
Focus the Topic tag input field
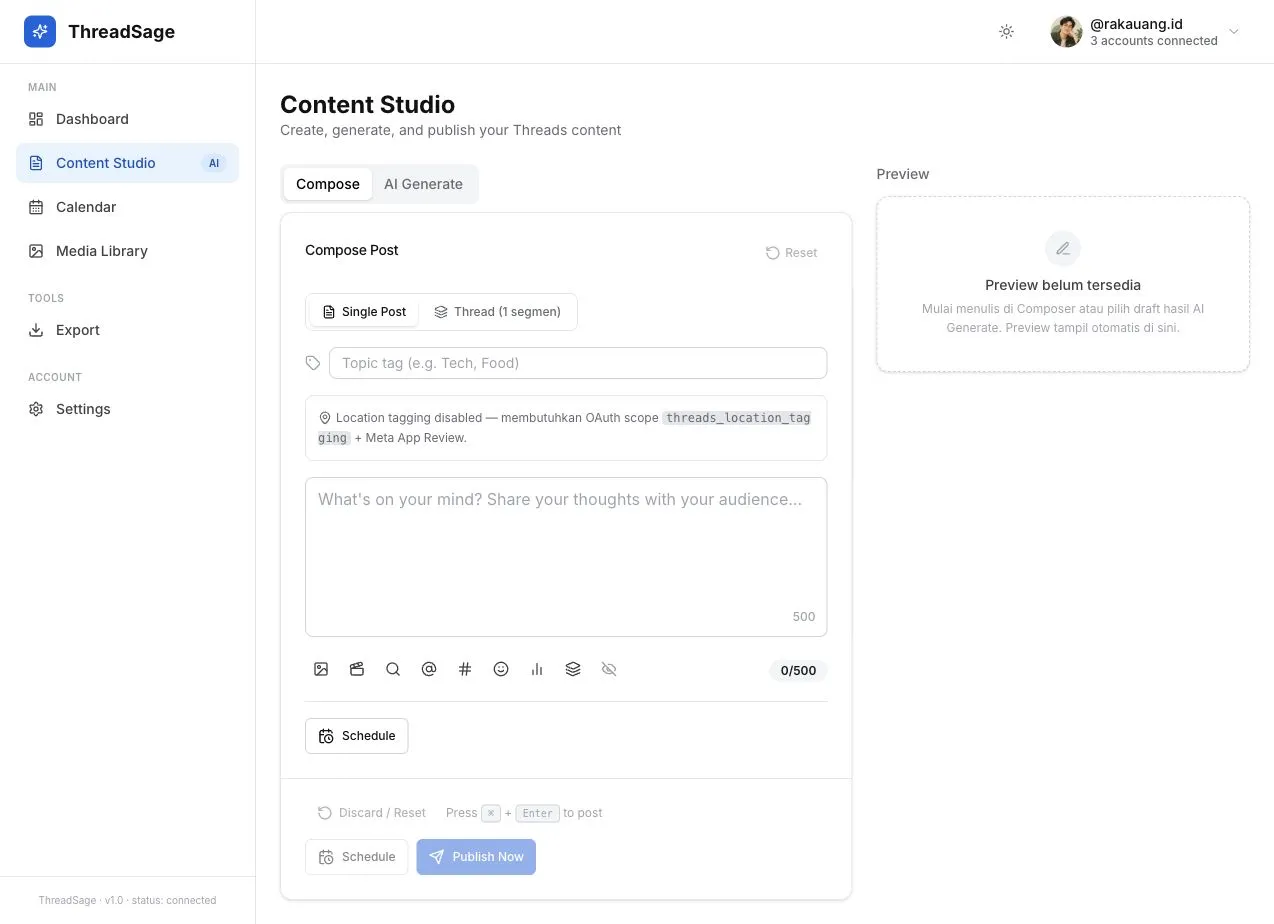[578, 363]
